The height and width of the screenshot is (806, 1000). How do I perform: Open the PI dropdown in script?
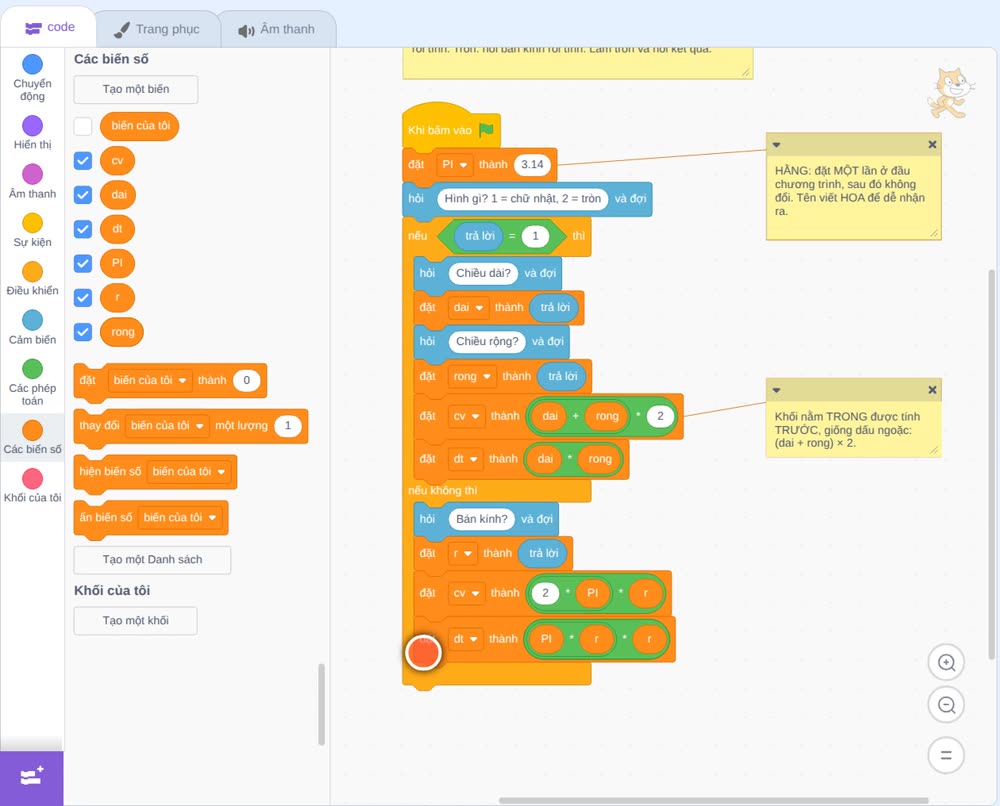click(x=455, y=165)
